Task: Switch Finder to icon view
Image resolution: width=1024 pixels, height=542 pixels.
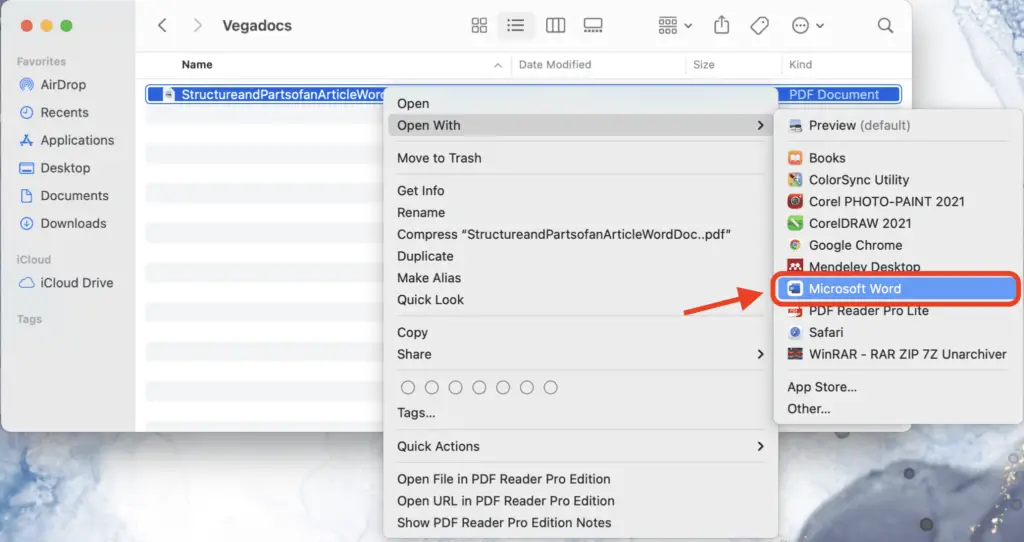Action: click(479, 25)
